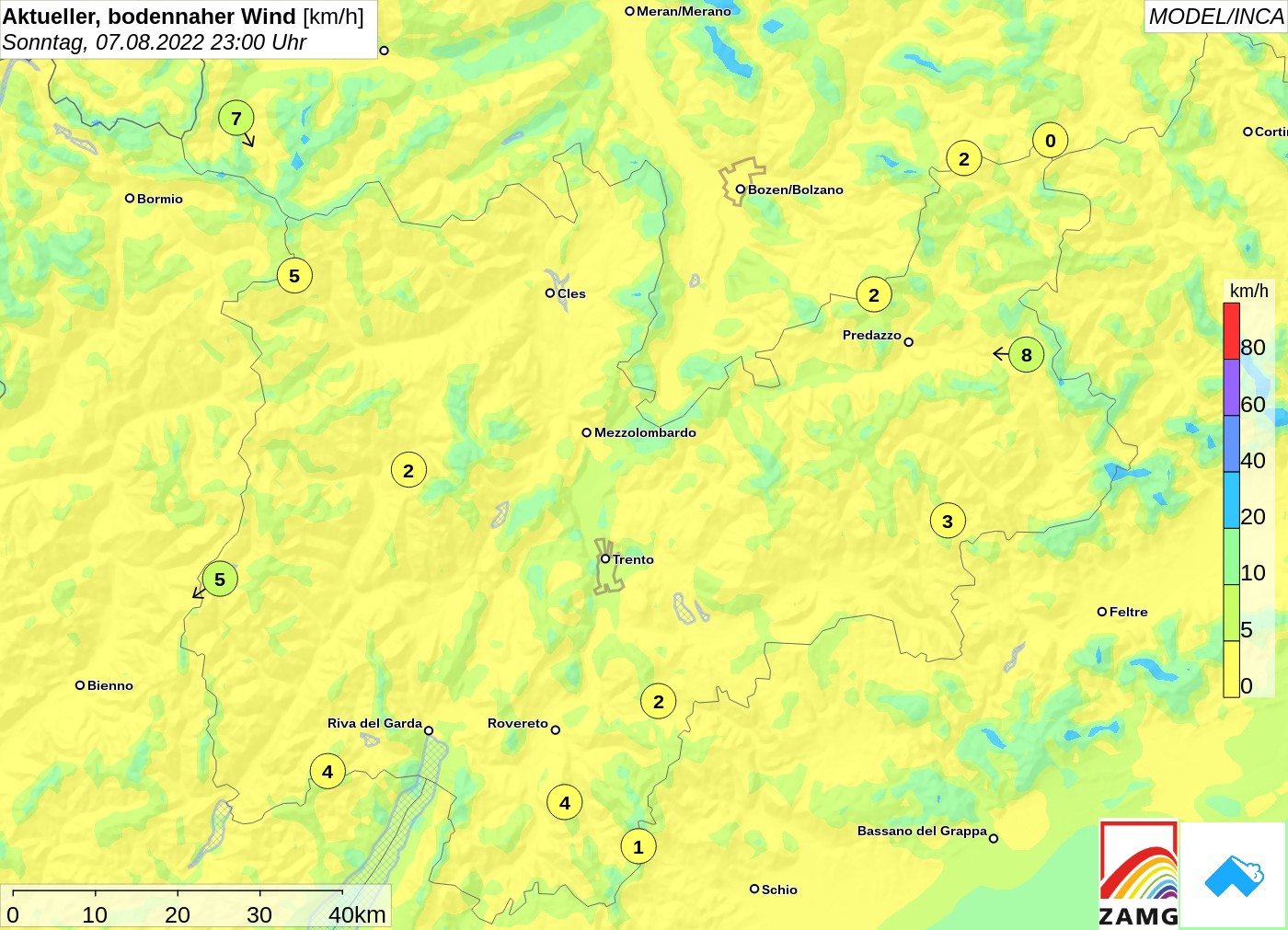Click station marker 2 west of Mezzolombardo
Screen dimensions: 1288x930
click(408, 470)
